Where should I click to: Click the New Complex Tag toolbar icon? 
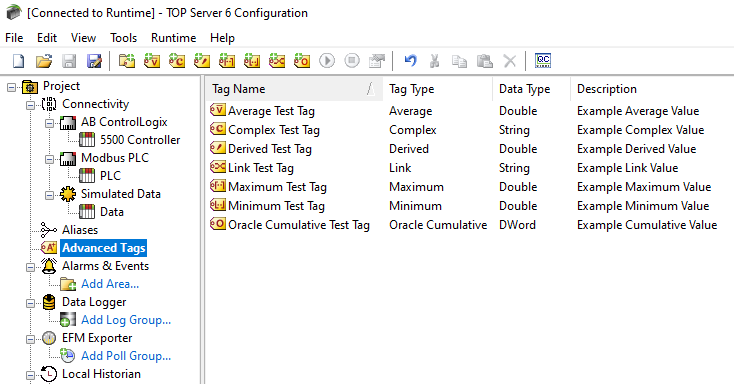pyautogui.click(x=177, y=61)
